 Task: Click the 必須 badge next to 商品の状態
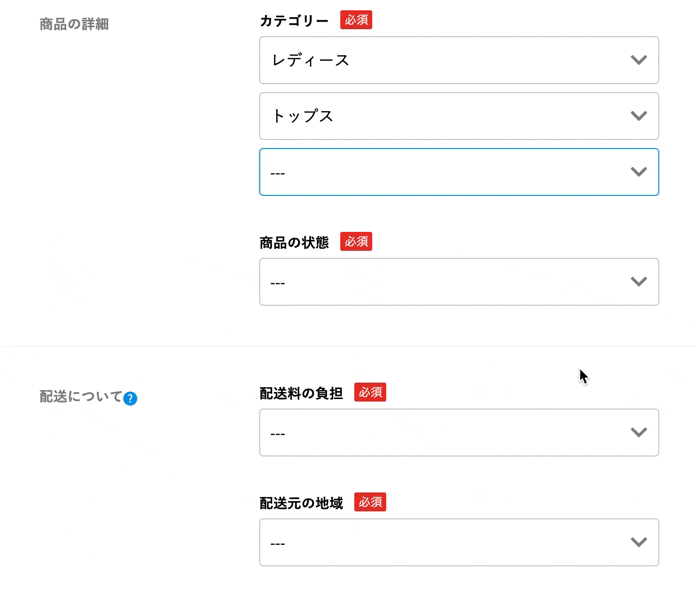pos(356,241)
